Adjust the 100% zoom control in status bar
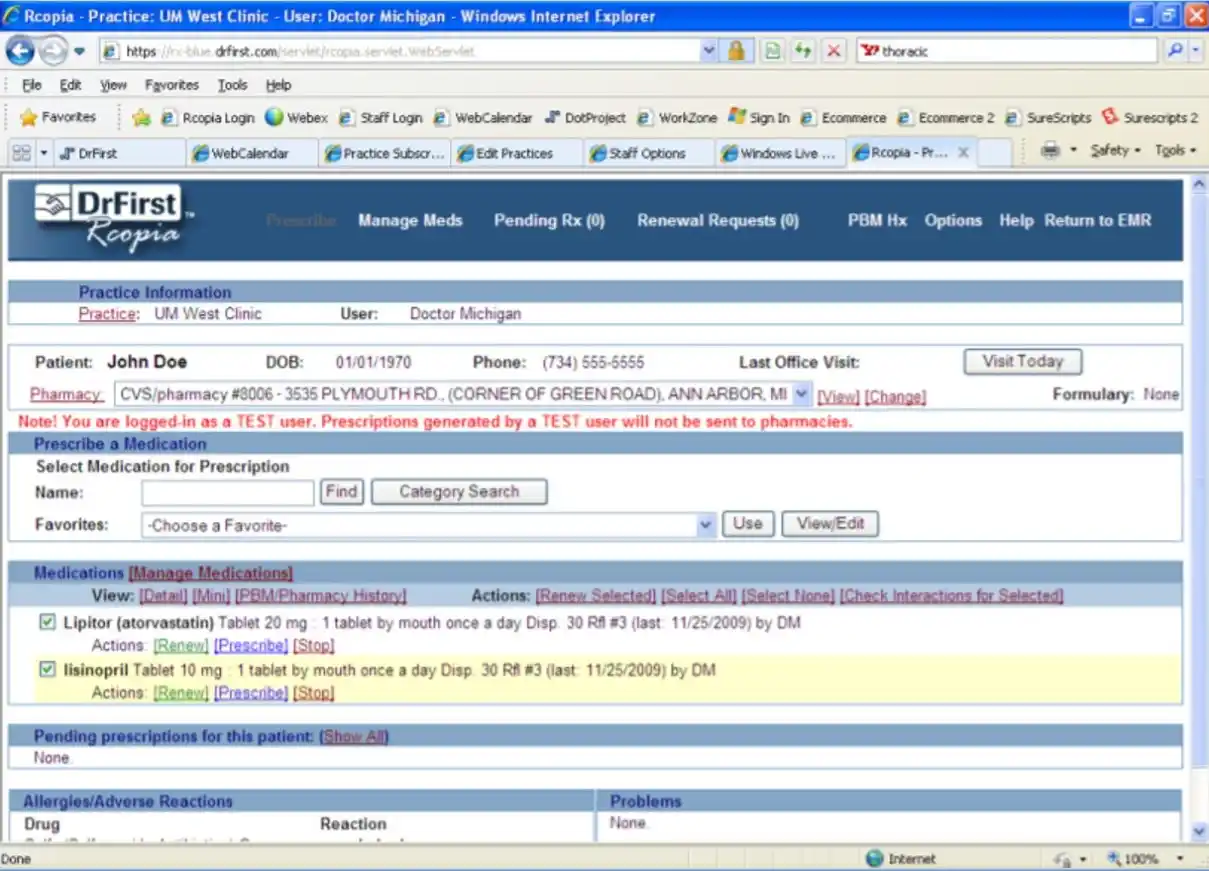Screen dimensions: 1209x871 point(1140,858)
